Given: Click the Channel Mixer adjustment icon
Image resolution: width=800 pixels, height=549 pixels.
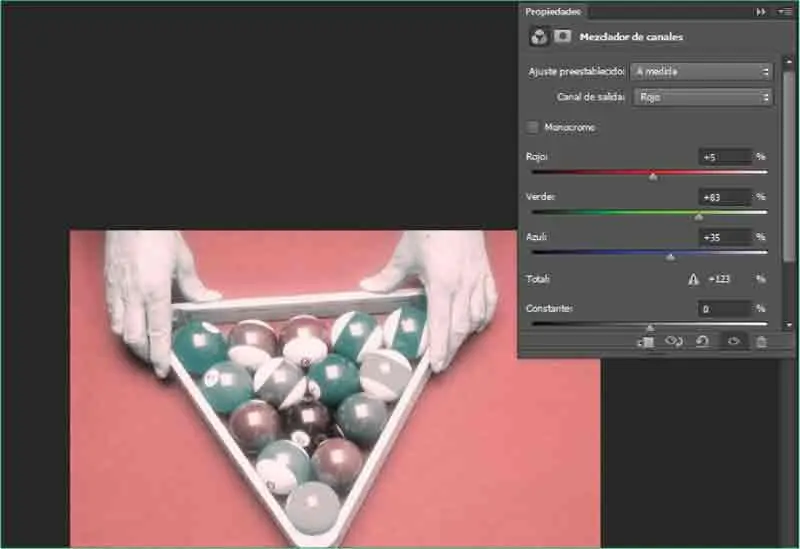Looking at the screenshot, I should (x=539, y=37).
